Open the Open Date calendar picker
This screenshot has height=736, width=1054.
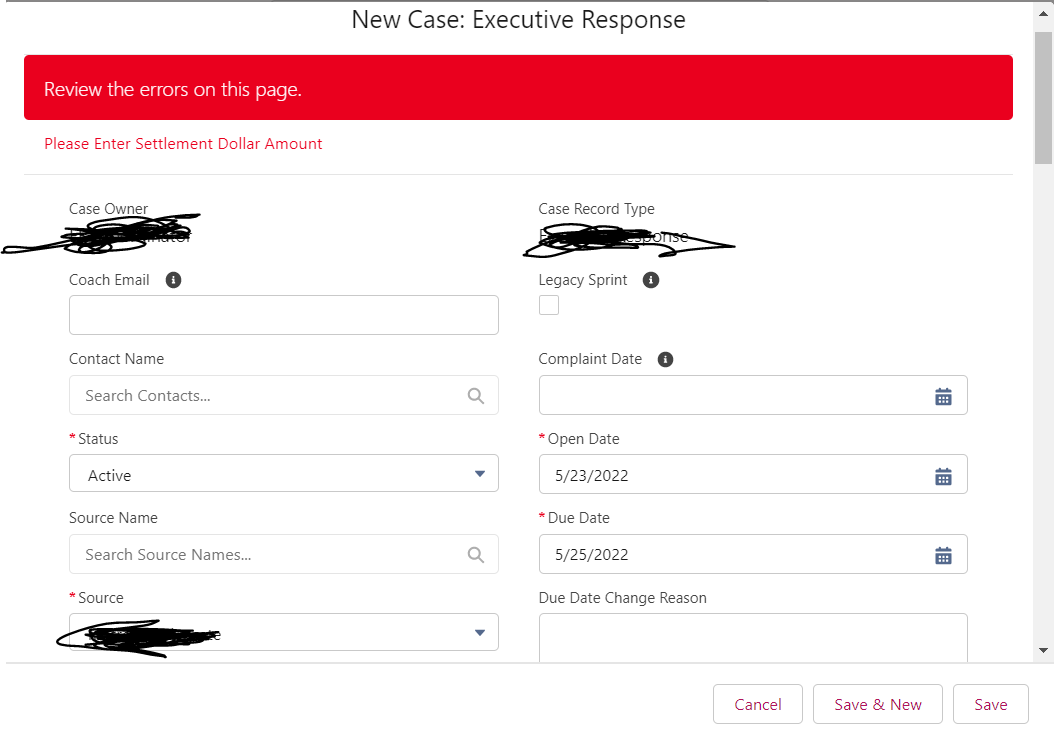[943, 476]
